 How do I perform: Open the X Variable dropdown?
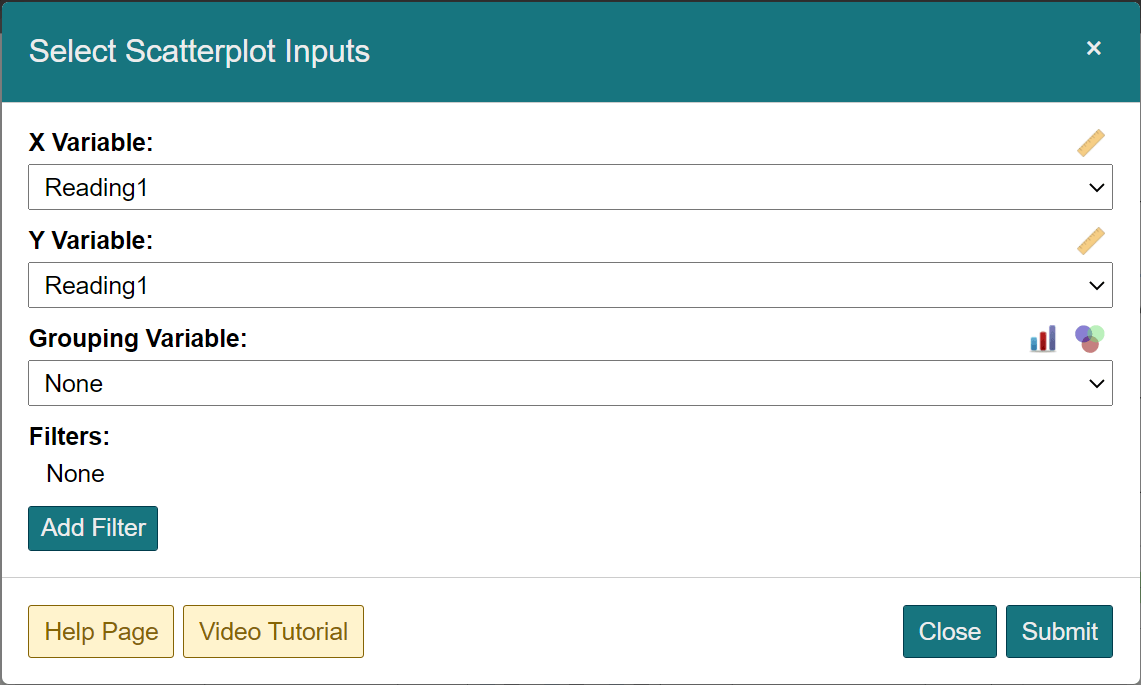coord(570,187)
